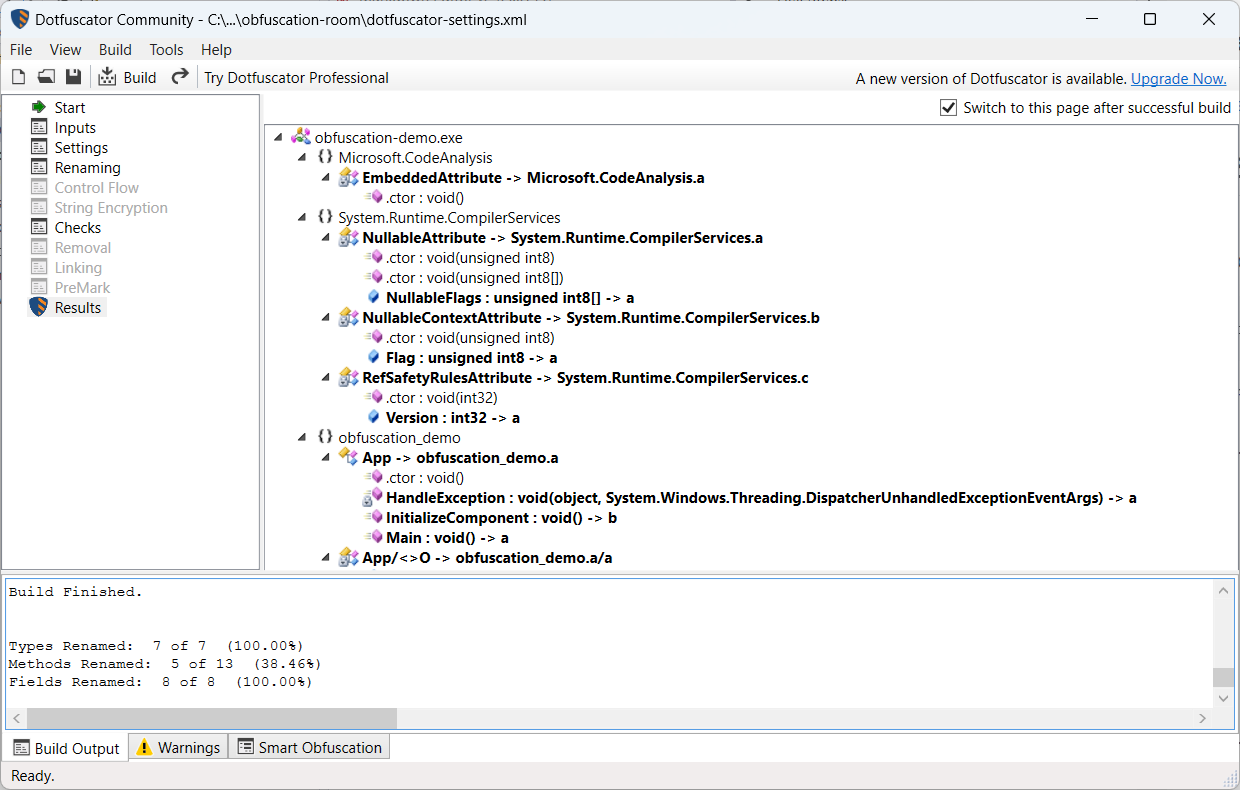
Task: Click the NullableFlags field icon
Action: (374, 297)
